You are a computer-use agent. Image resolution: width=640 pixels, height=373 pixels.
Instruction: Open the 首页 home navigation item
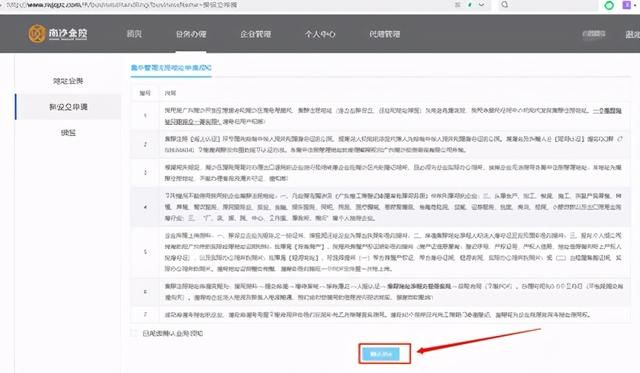[134, 34]
